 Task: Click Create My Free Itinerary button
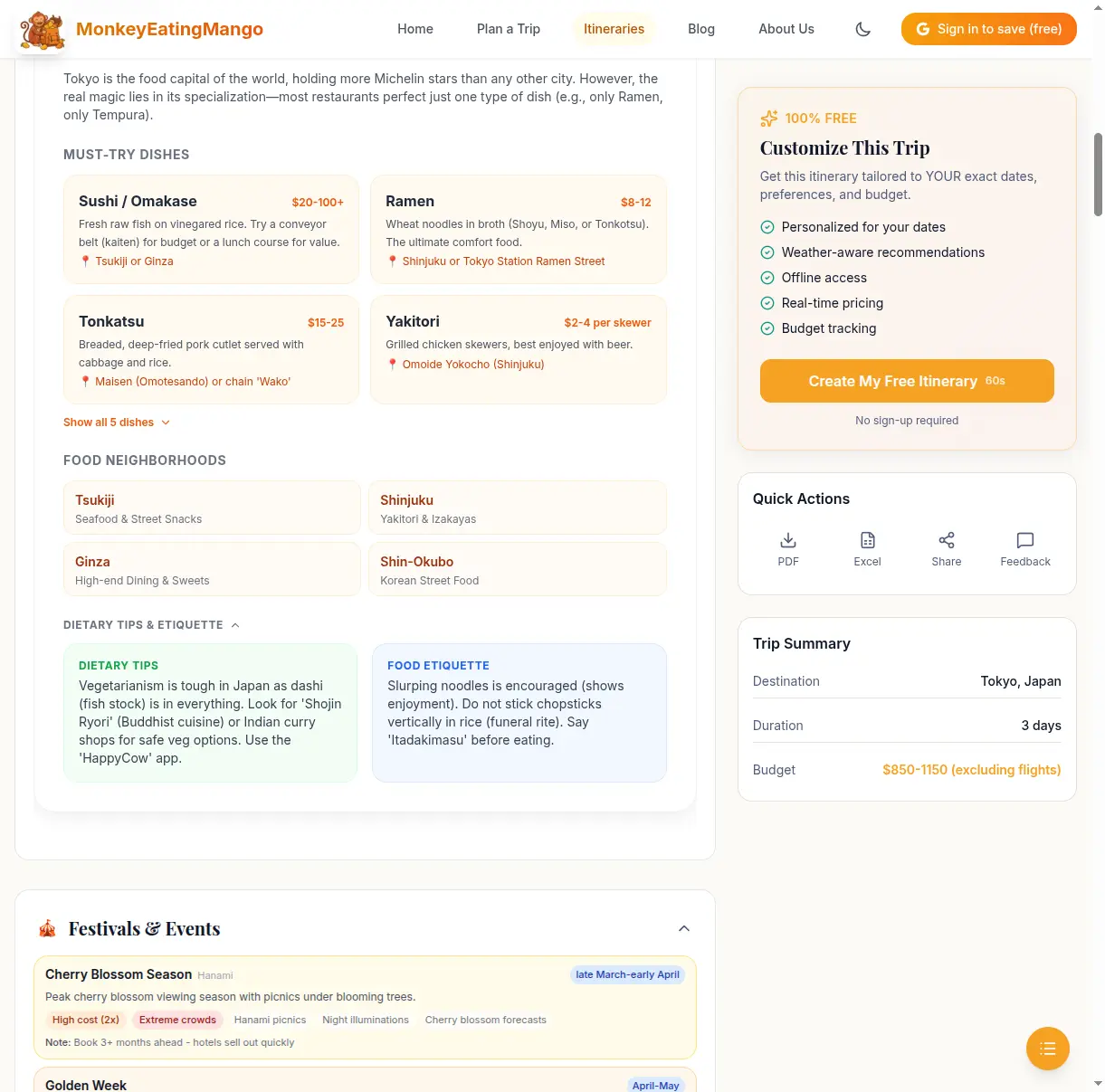tap(907, 381)
